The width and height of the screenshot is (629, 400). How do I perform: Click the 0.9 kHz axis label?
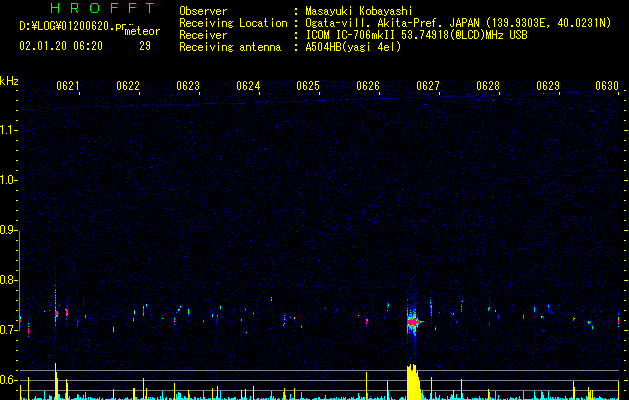point(8,230)
